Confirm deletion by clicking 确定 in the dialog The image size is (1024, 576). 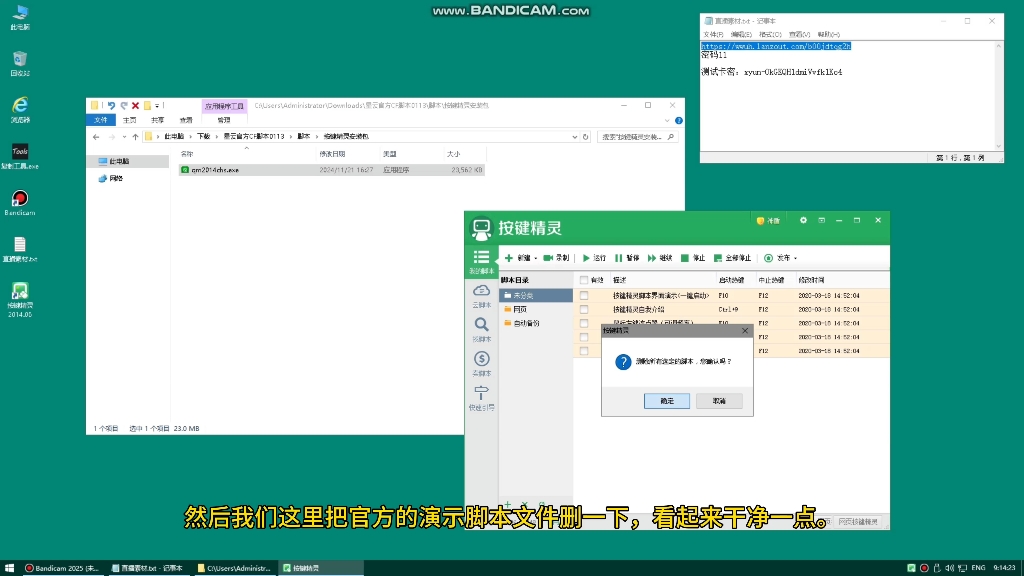[667, 401]
